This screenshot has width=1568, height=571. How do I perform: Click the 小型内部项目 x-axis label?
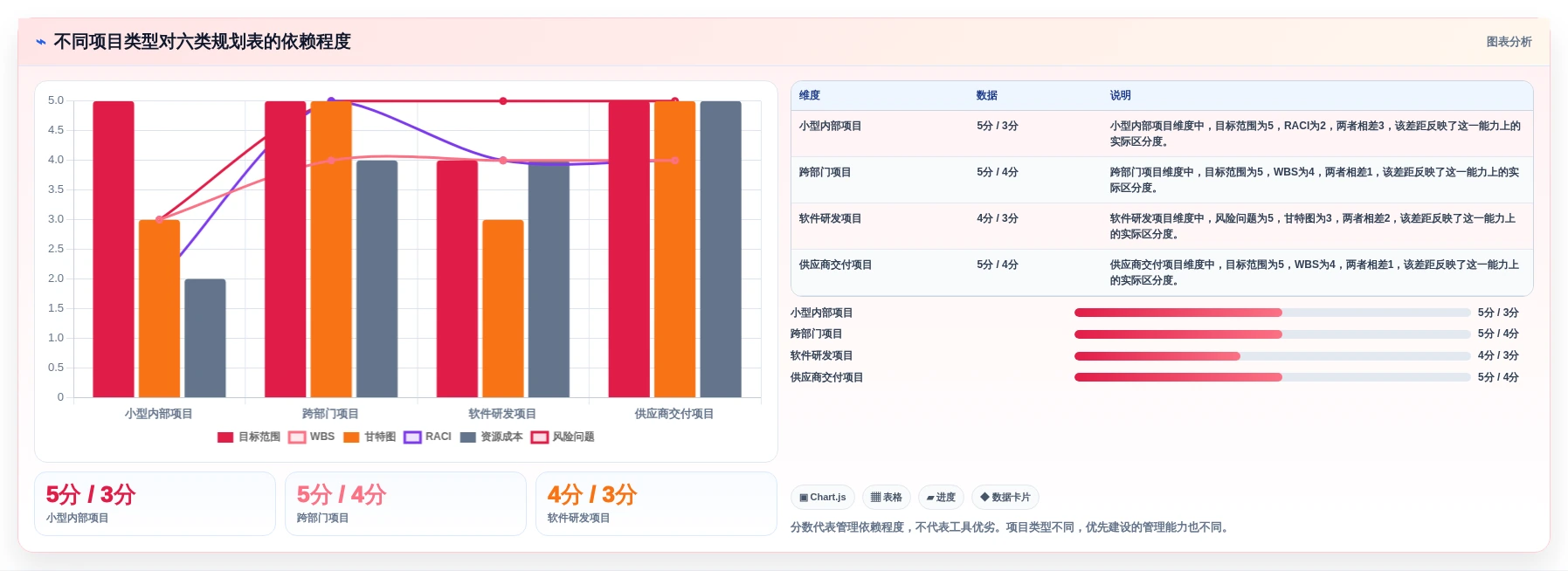(x=158, y=414)
